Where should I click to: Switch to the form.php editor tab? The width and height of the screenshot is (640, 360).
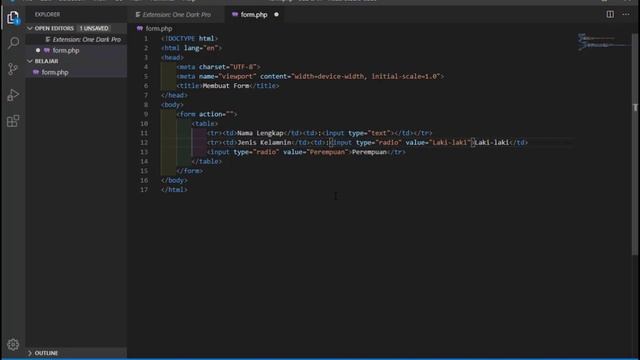tap(253, 15)
